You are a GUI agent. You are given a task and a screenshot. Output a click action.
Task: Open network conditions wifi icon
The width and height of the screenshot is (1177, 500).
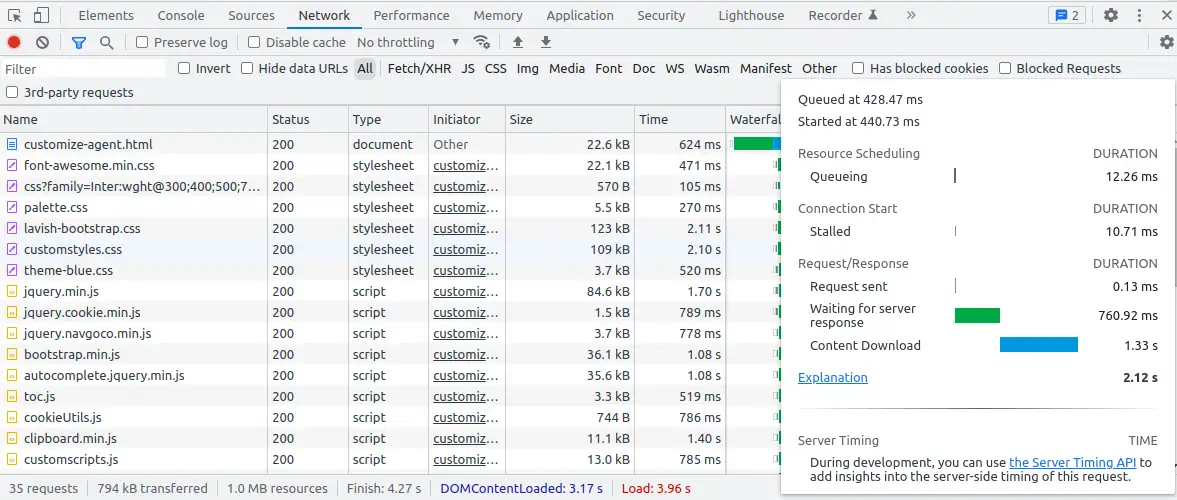[482, 43]
